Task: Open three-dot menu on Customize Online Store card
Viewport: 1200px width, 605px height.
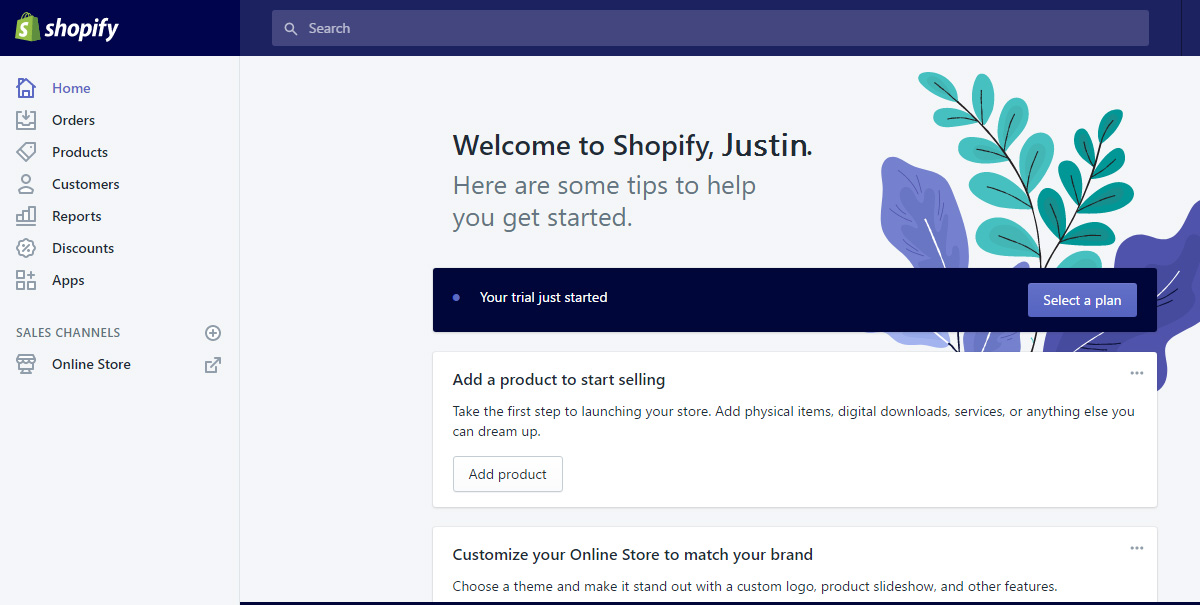Action: click(1137, 548)
